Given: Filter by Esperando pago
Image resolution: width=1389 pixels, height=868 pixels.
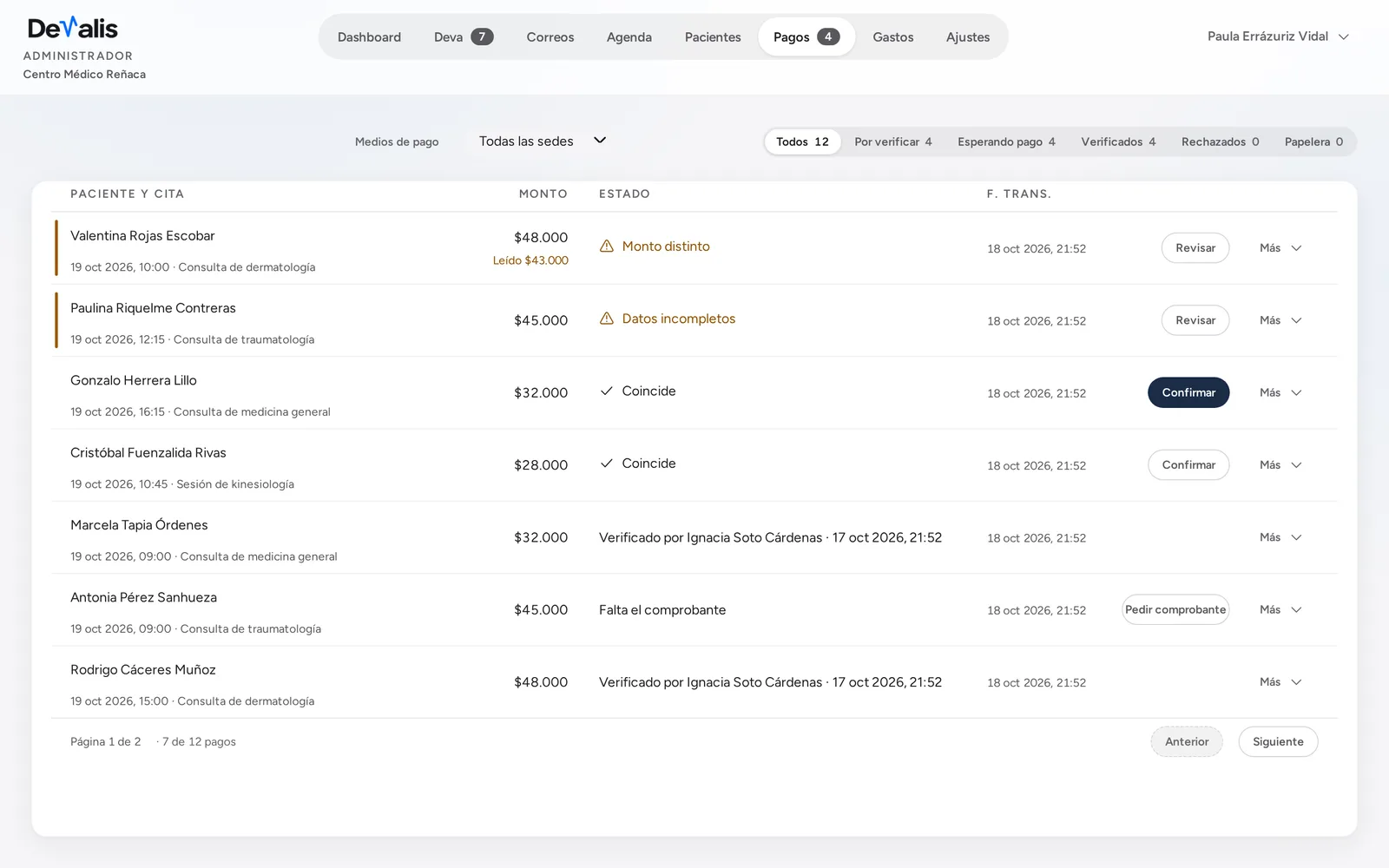Looking at the screenshot, I should pyautogui.click(x=1006, y=141).
